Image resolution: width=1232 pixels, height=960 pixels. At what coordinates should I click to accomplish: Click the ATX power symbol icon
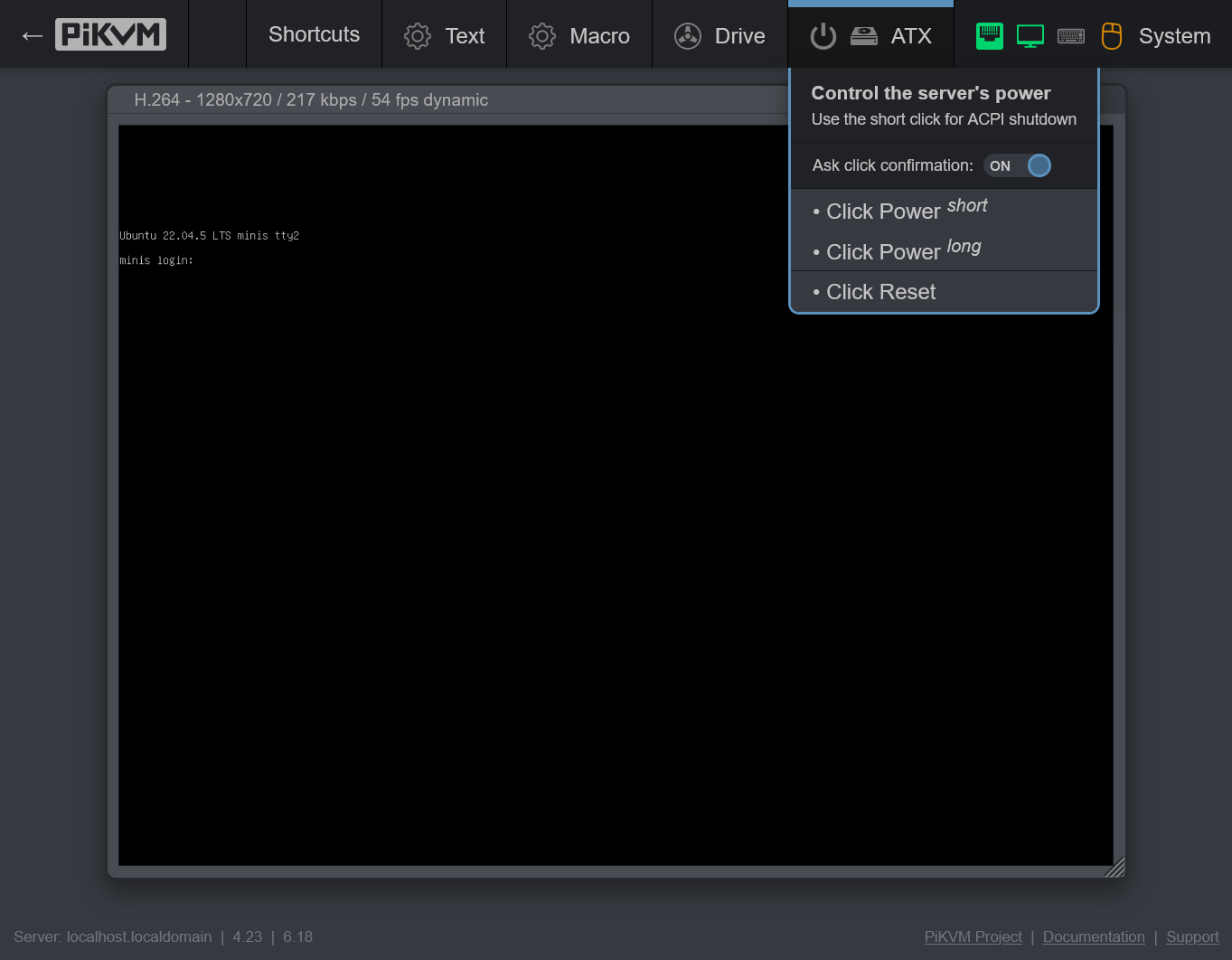coord(823,36)
